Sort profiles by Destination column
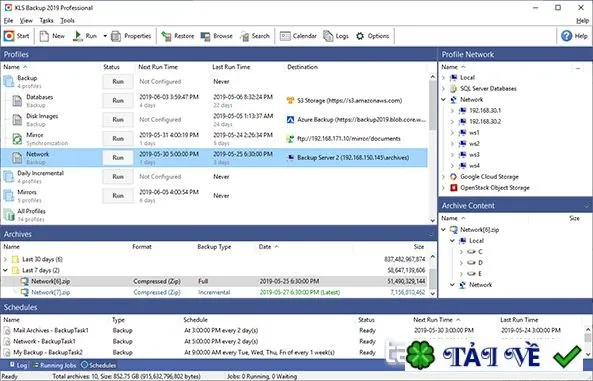593x381 pixels. (x=302, y=67)
